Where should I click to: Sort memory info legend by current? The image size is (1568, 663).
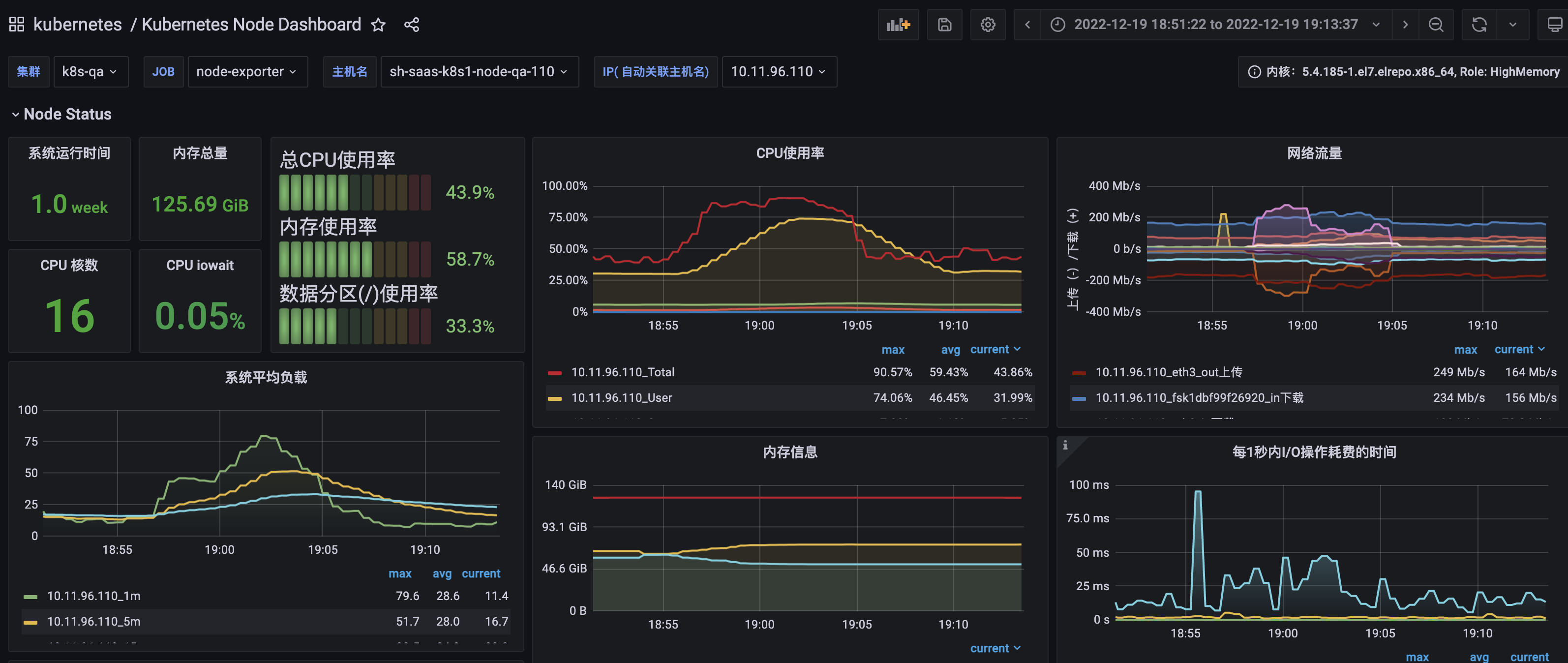pos(995,648)
